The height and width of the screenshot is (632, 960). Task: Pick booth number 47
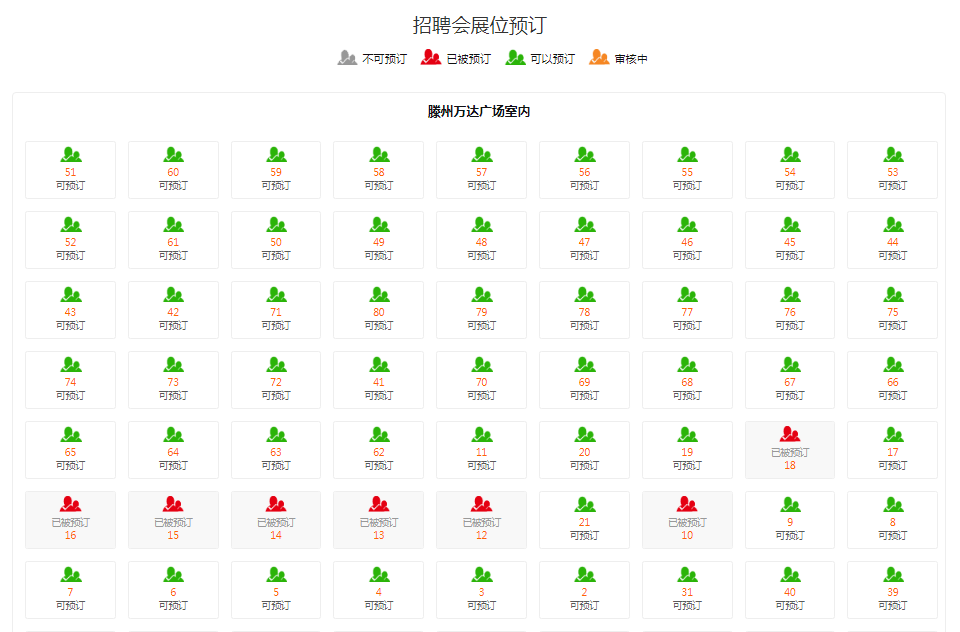point(584,240)
